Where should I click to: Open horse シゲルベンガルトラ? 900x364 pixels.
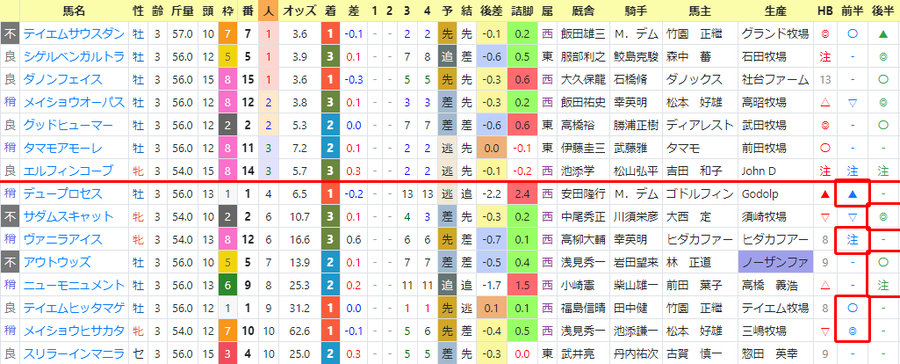point(73,57)
